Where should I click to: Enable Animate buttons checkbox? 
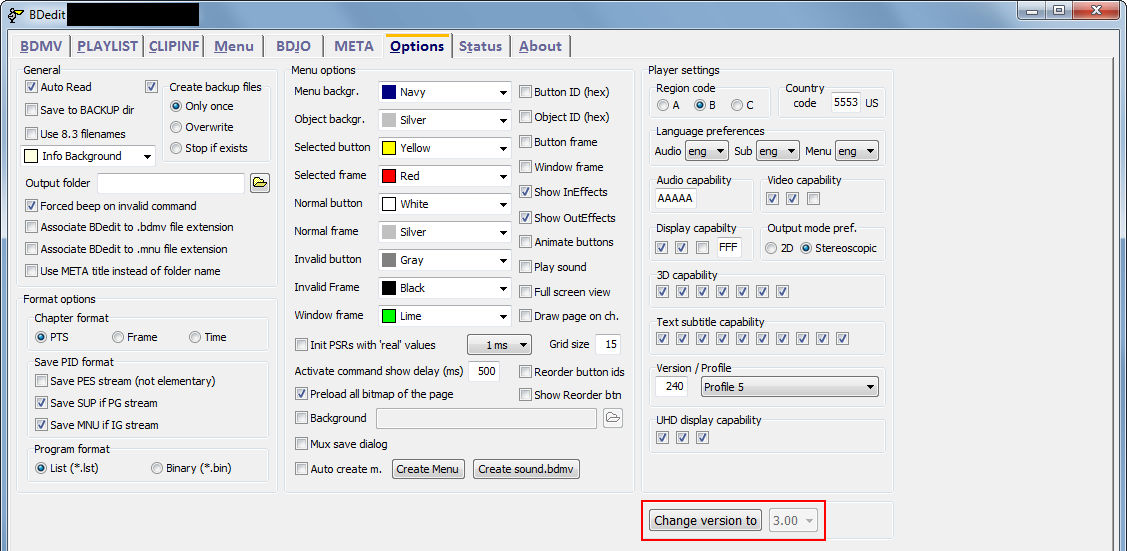click(x=525, y=242)
